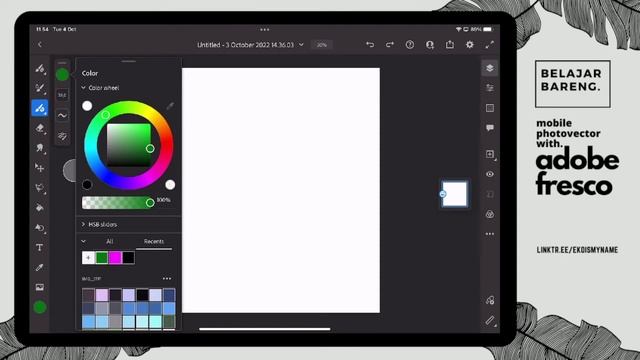The width and height of the screenshot is (640, 360).
Task: Open the brush smoothing option
Action: (x=62, y=116)
